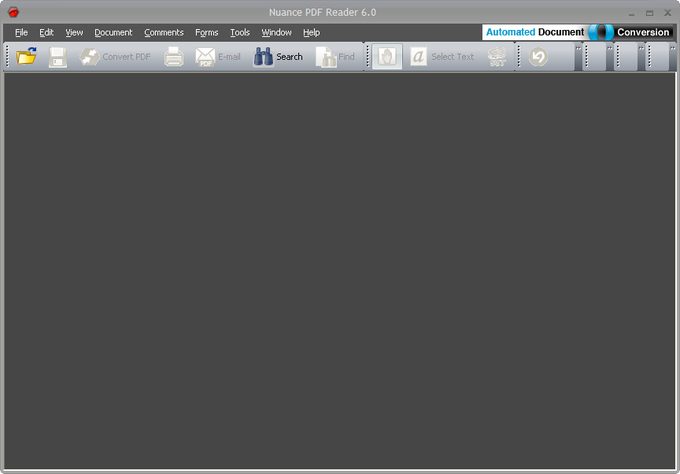This screenshot has height=474, width=680.
Task: Choose the Select Text tool icon
Action: (x=418, y=56)
